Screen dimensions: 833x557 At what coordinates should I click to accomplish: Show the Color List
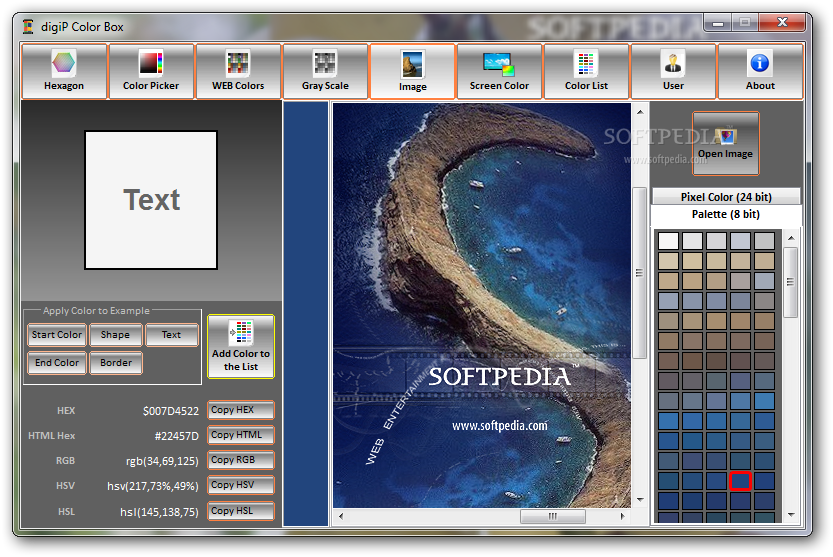586,71
